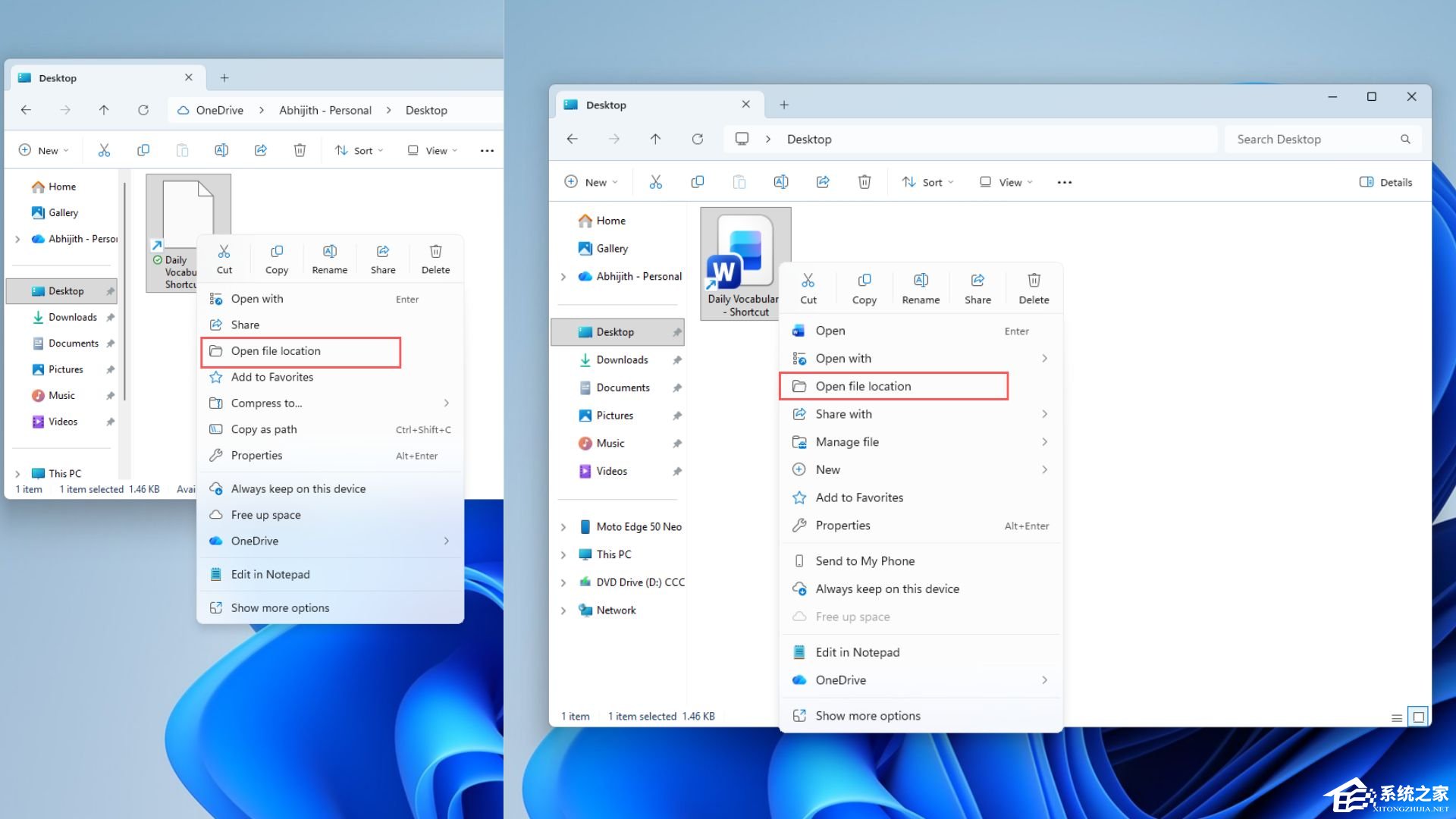Open the Sort dropdown
1456x819 pixels.
point(927,182)
